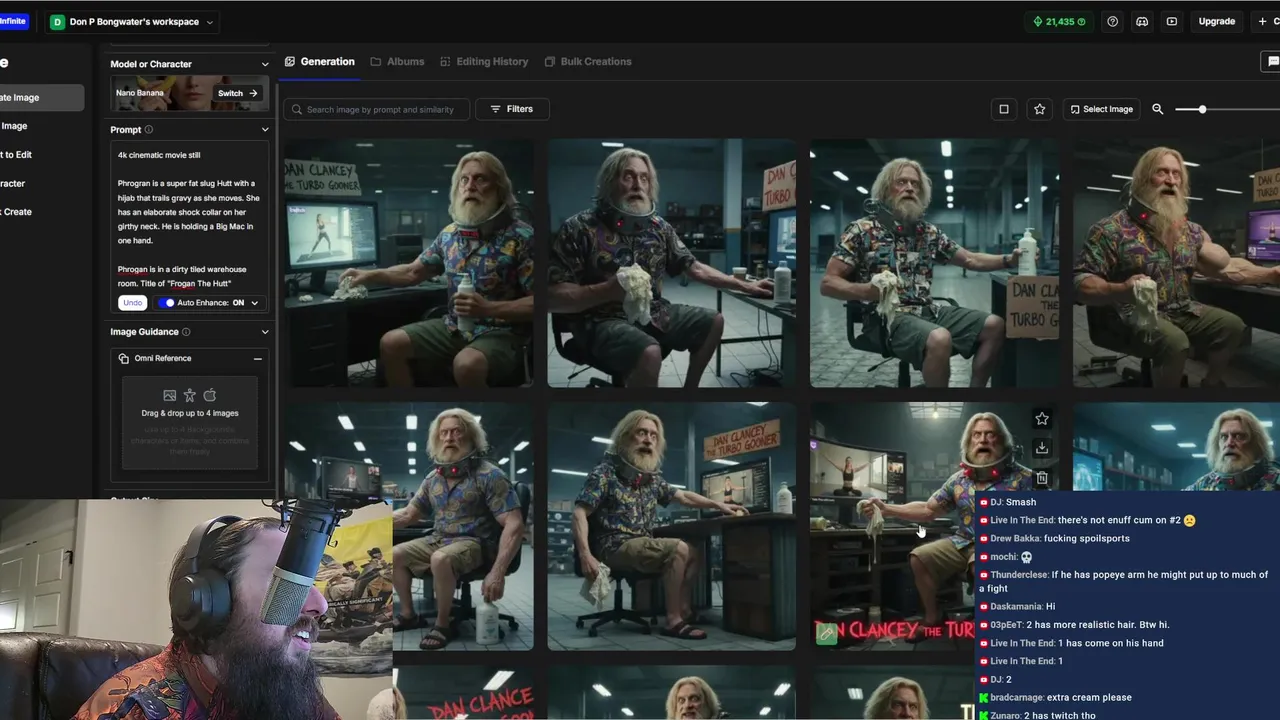Collapse the Model or Character section
This screenshot has height=720, width=1280.
(x=265, y=64)
